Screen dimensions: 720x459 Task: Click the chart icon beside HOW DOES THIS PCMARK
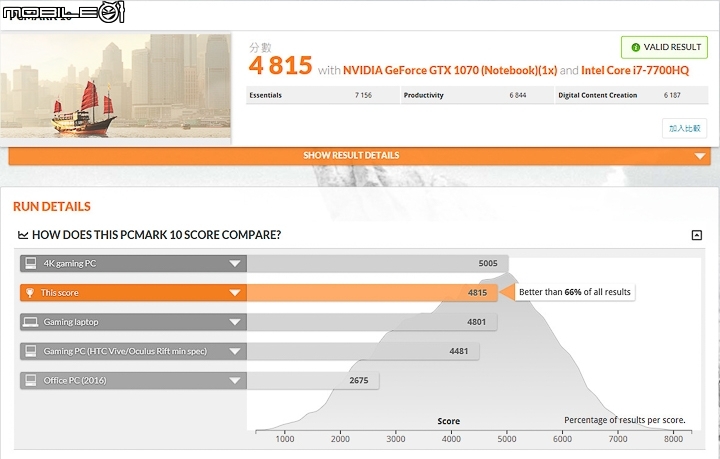coord(23,235)
